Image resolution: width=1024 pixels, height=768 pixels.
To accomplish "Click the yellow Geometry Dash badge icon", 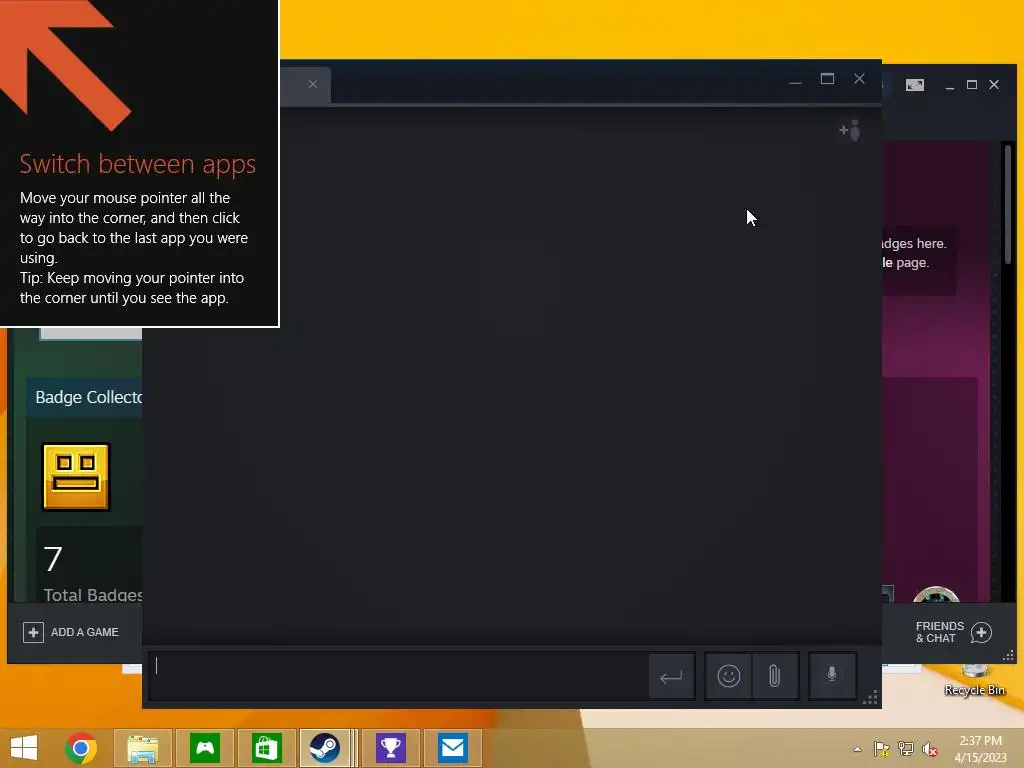I will pyautogui.click(x=76, y=477).
